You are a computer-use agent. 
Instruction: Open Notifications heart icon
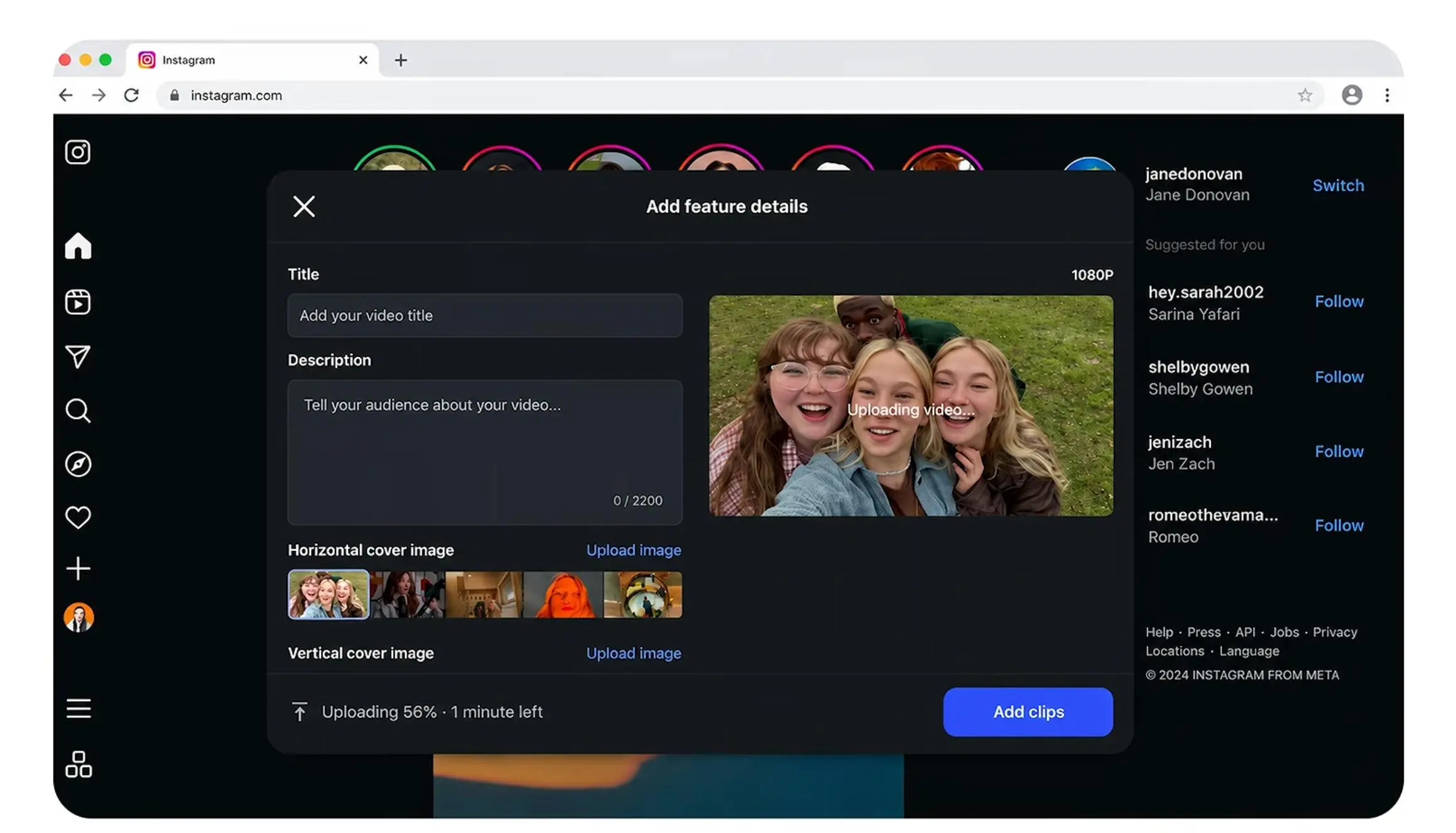coord(78,517)
